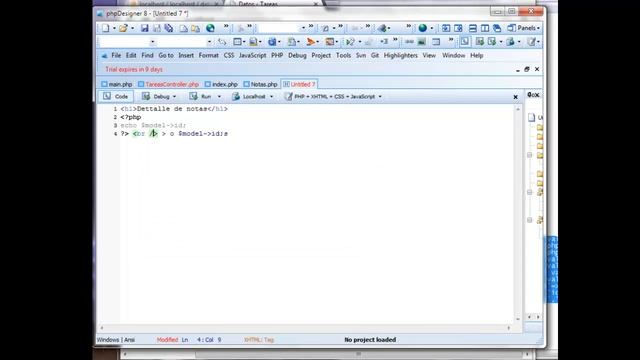640x360 pixels.
Task: Click the editor vertical scrollbar down arrow
Action: (x=518, y=319)
